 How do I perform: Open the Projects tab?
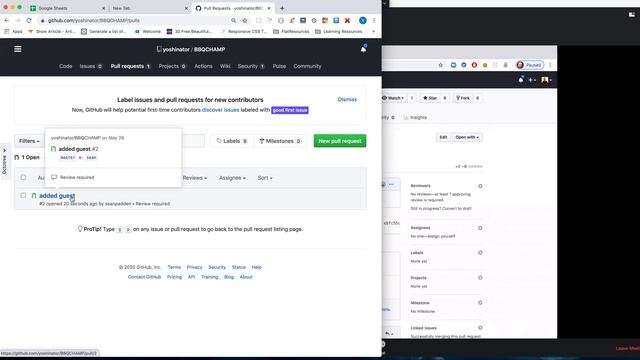point(172,66)
